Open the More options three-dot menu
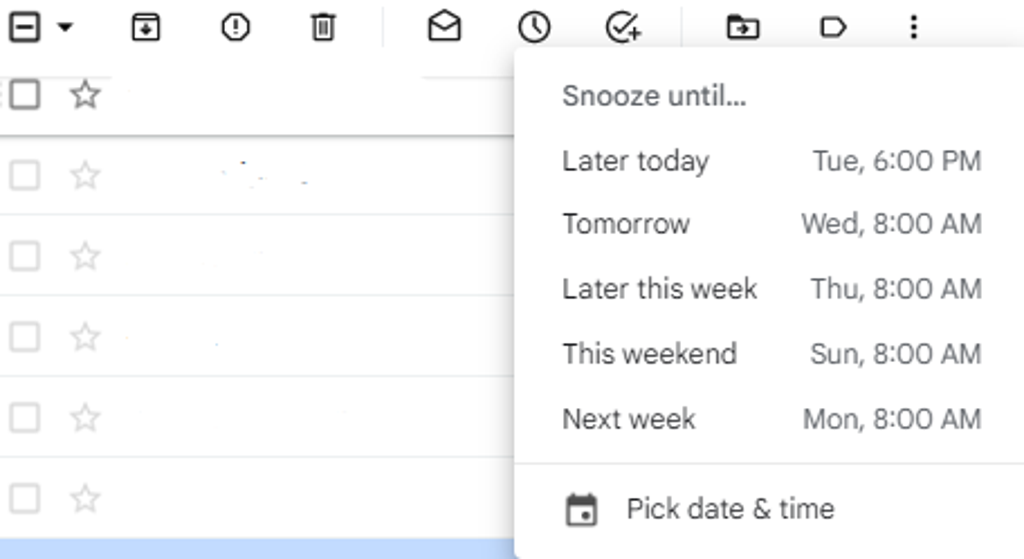 [x=913, y=27]
